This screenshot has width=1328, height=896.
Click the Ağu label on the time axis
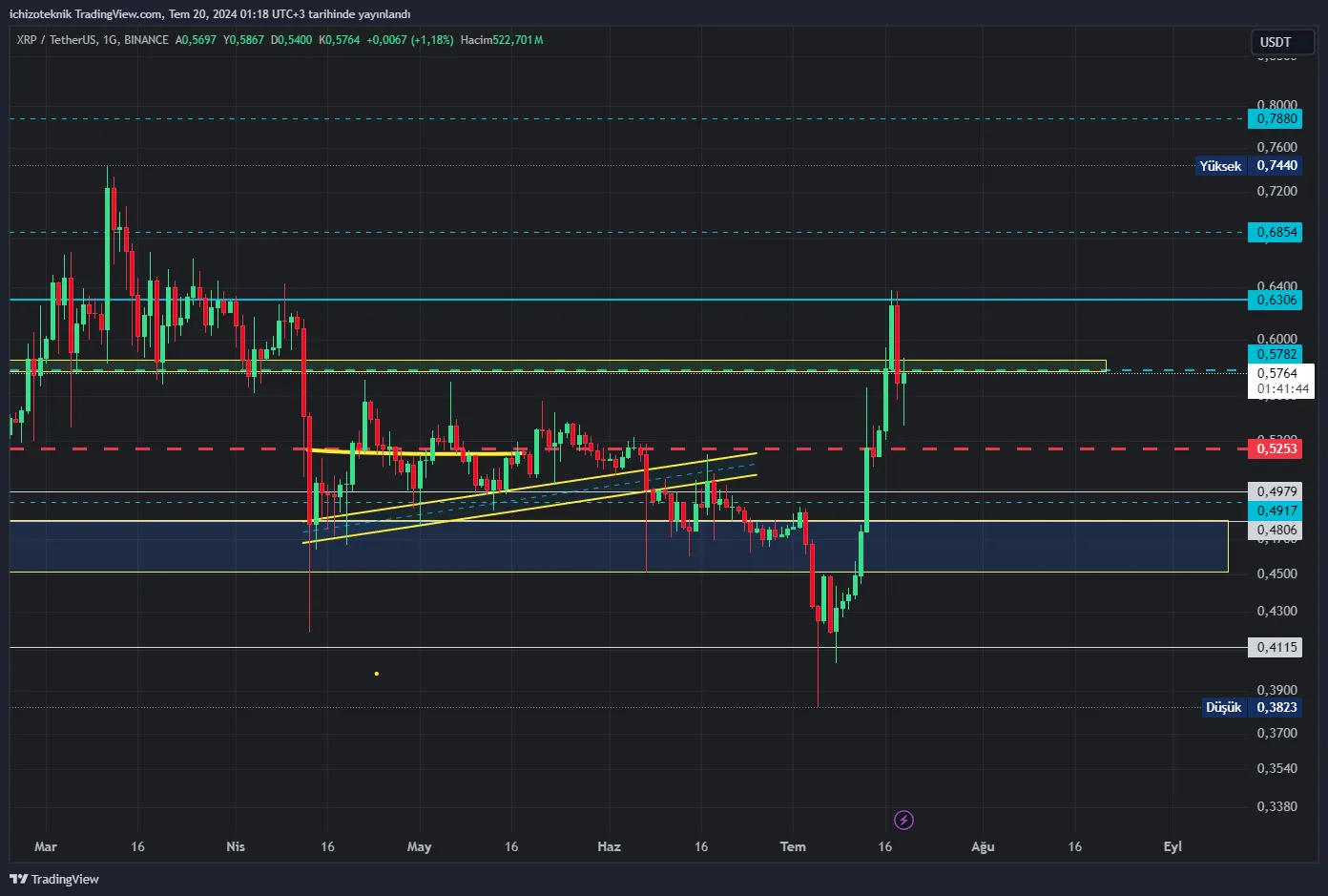point(983,846)
